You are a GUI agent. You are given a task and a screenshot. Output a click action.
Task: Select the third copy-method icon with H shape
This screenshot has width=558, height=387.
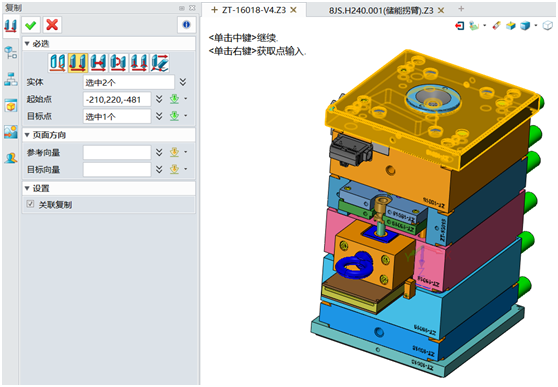[99, 63]
